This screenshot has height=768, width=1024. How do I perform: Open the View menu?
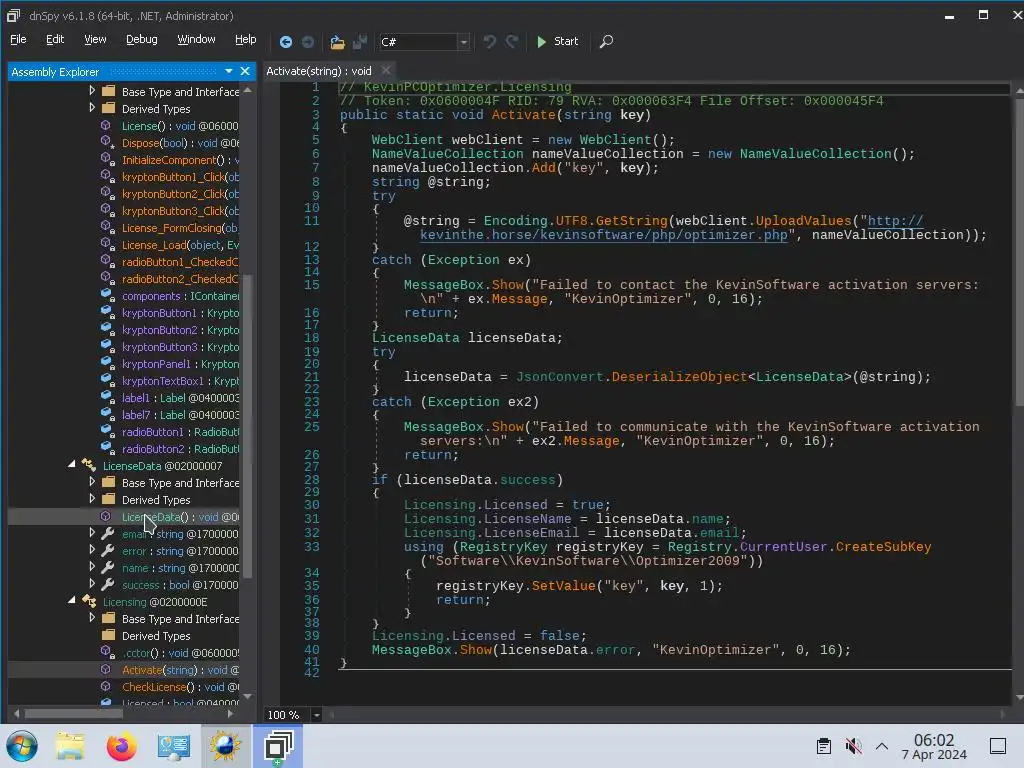[x=95, y=39]
